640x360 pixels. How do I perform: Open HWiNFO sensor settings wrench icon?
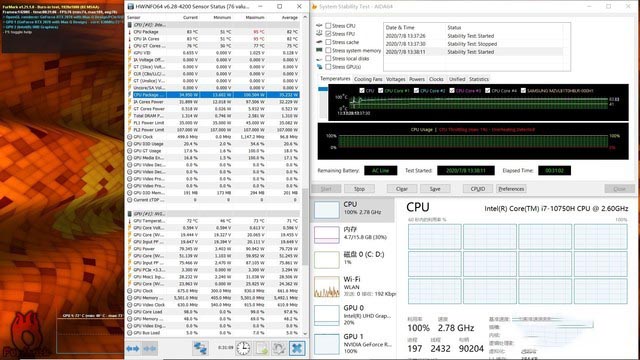(x=279, y=348)
